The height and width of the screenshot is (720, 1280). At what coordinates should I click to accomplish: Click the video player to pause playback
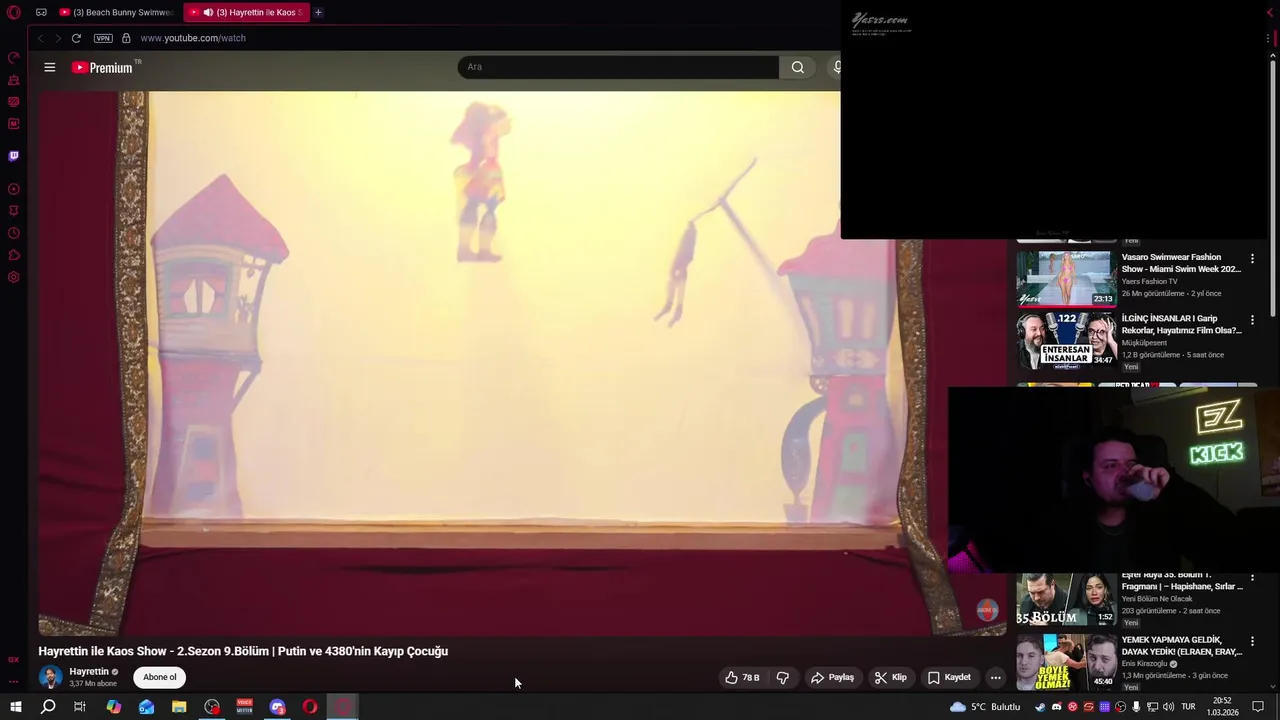(522, 363)
